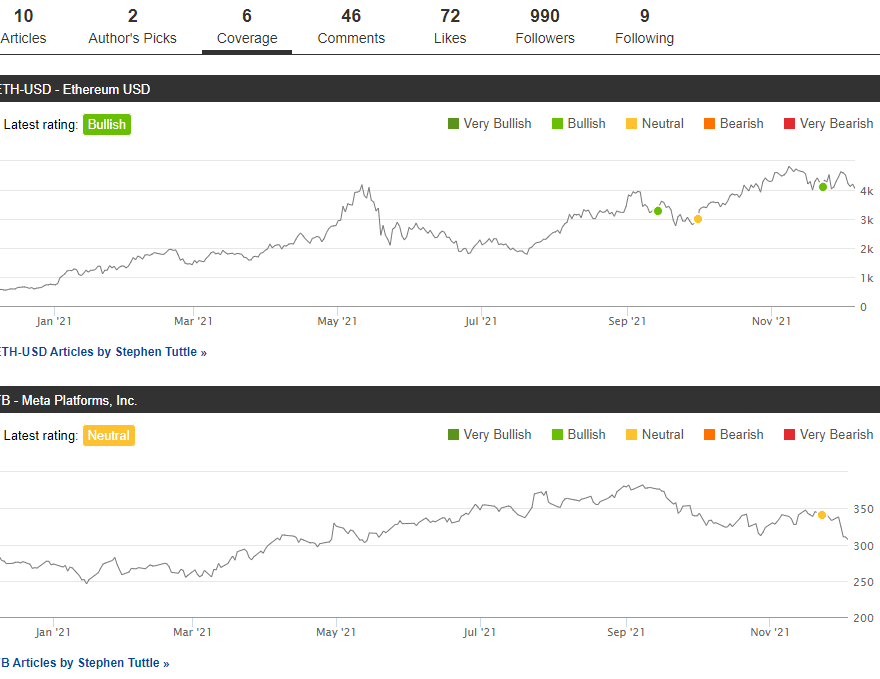Click the Jan '21 label on Meta chart
This screenshot has width=880, height=679.
tap(53, 632)
